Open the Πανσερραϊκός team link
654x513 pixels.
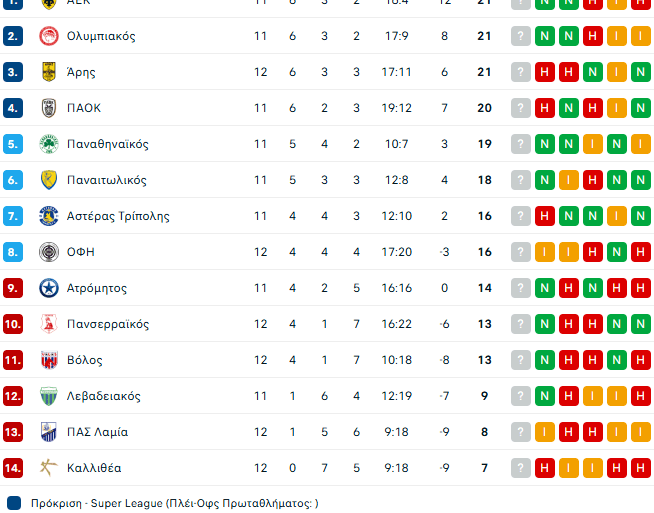tap(108, 324)
